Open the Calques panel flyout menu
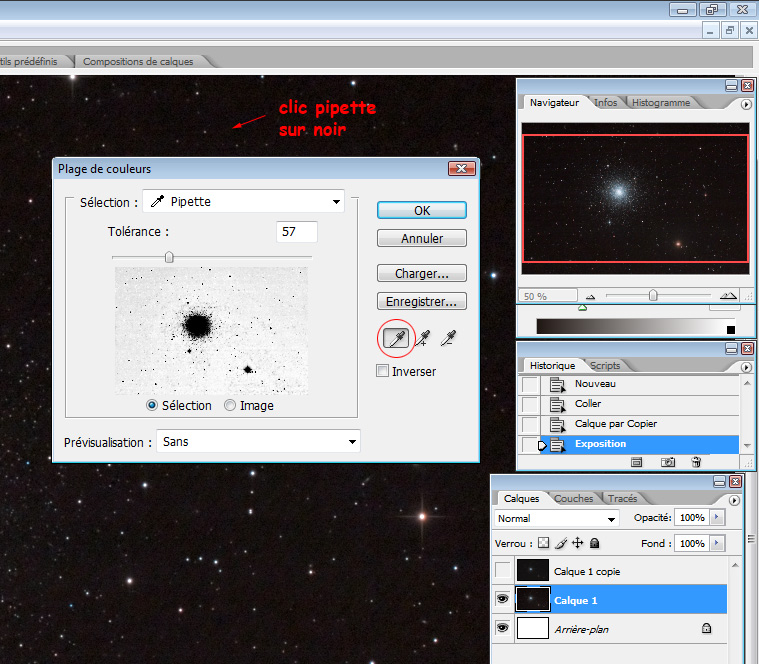The image size is (759, 664). click(x=734, y=500)
